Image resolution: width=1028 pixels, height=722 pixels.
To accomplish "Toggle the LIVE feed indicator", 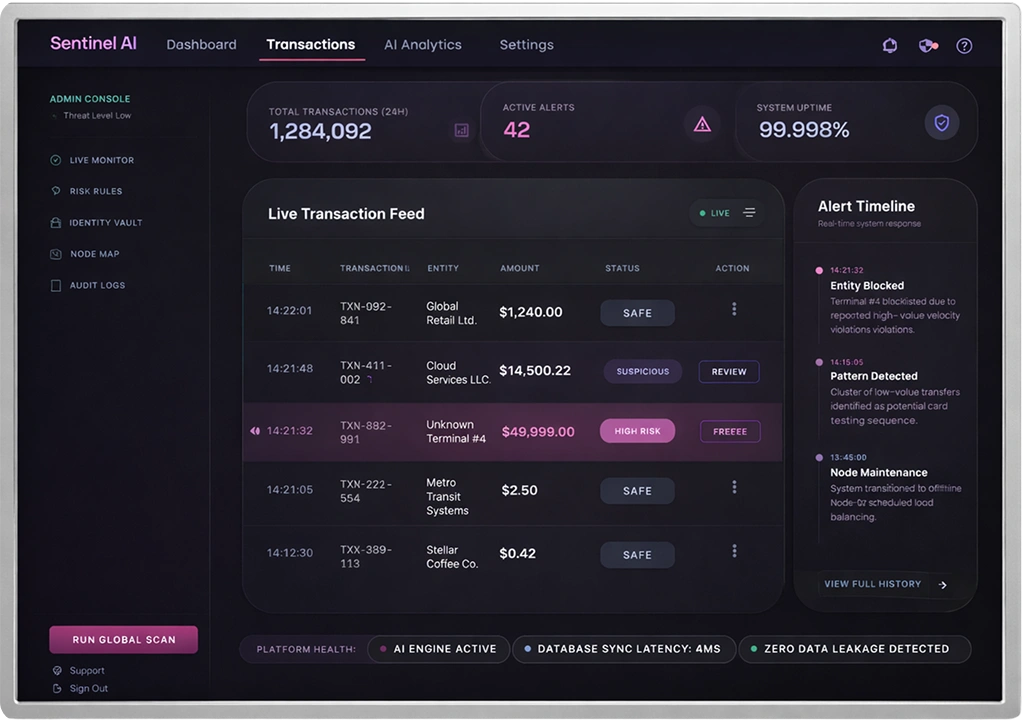I will tap(715, 213).
